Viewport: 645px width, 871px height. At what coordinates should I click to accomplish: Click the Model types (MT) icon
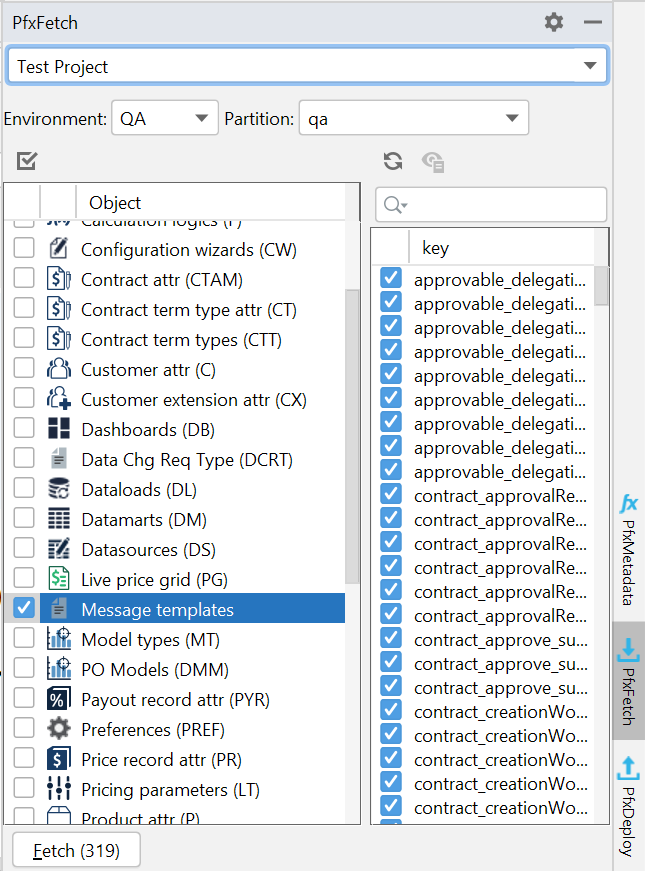[58, 639]
